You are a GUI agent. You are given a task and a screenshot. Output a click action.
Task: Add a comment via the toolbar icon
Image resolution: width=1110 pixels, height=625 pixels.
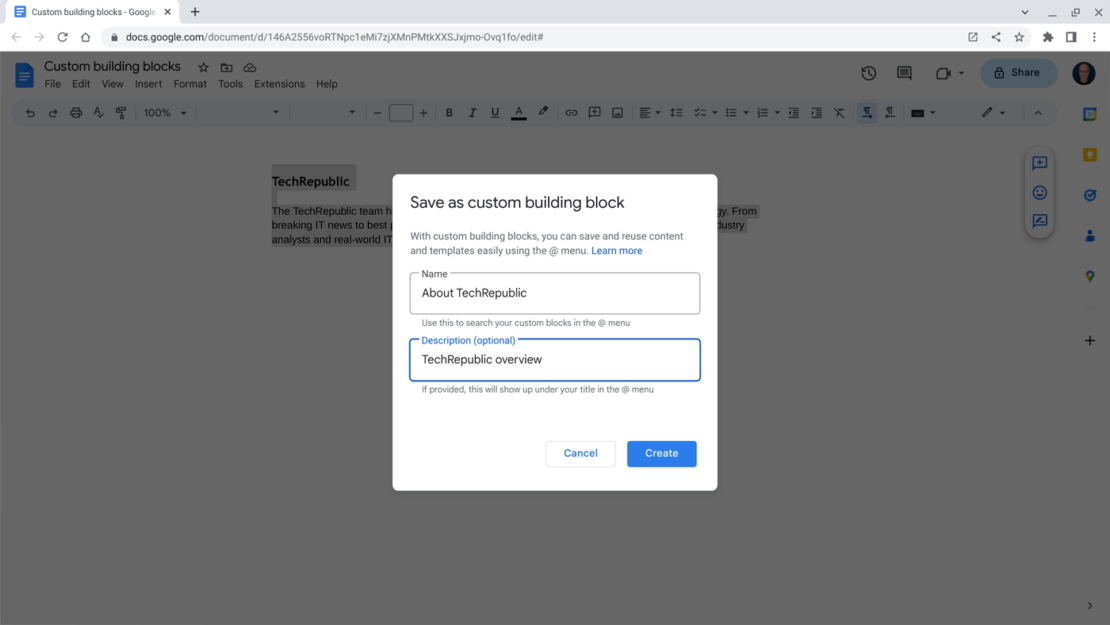coord(594,112)
